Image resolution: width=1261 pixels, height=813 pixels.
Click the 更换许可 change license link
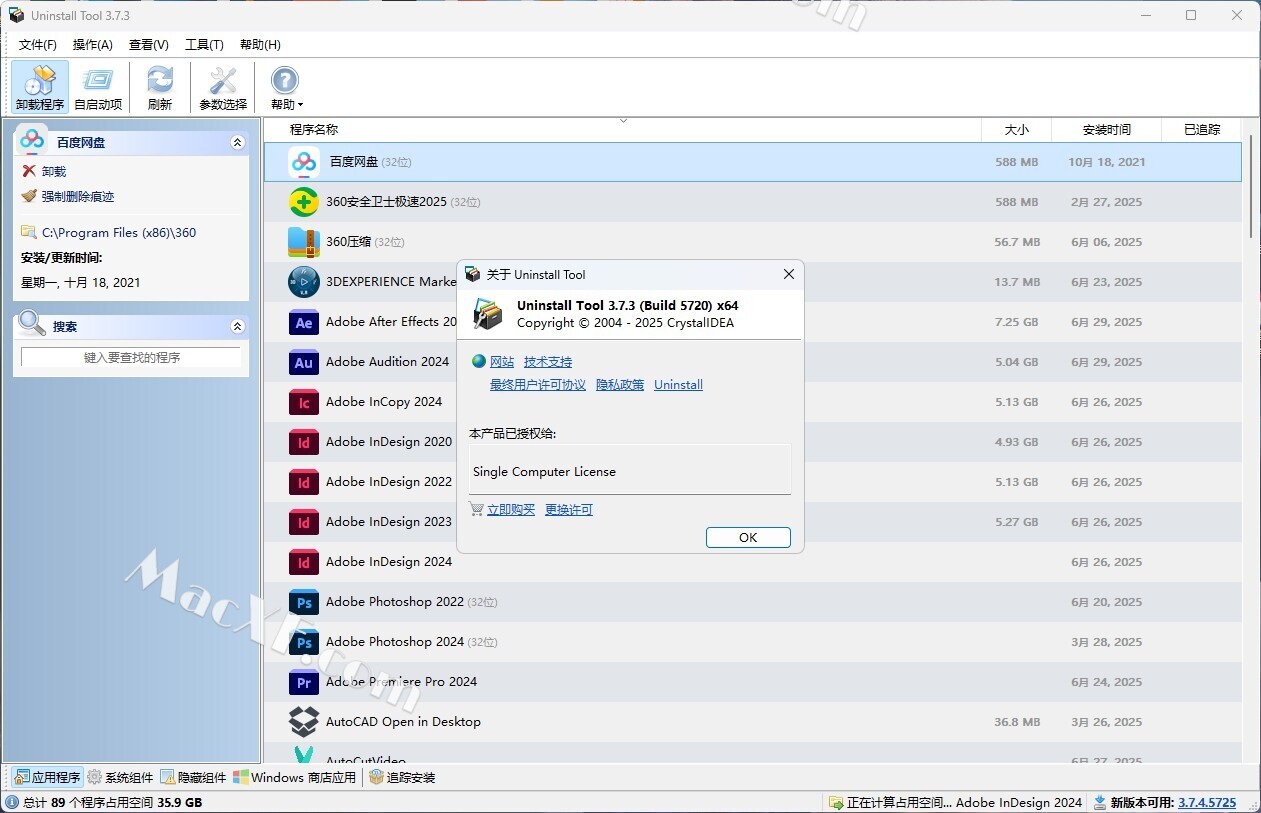pyautogui.click(x=569, y=510)
